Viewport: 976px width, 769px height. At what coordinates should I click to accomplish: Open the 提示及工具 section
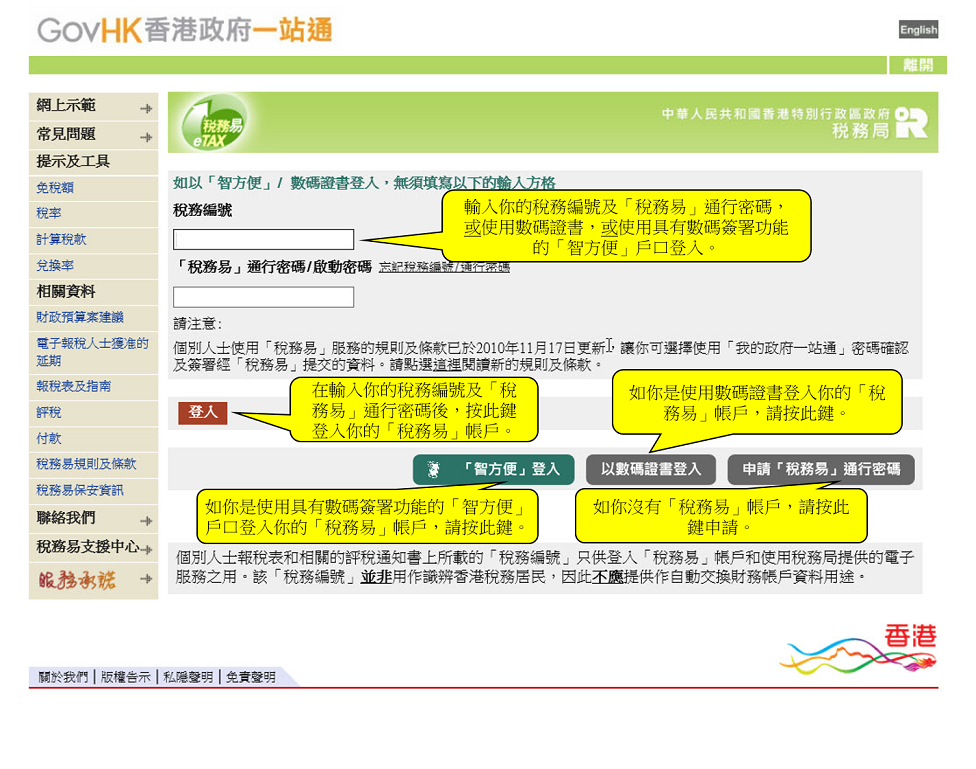(x=73, y=162)
